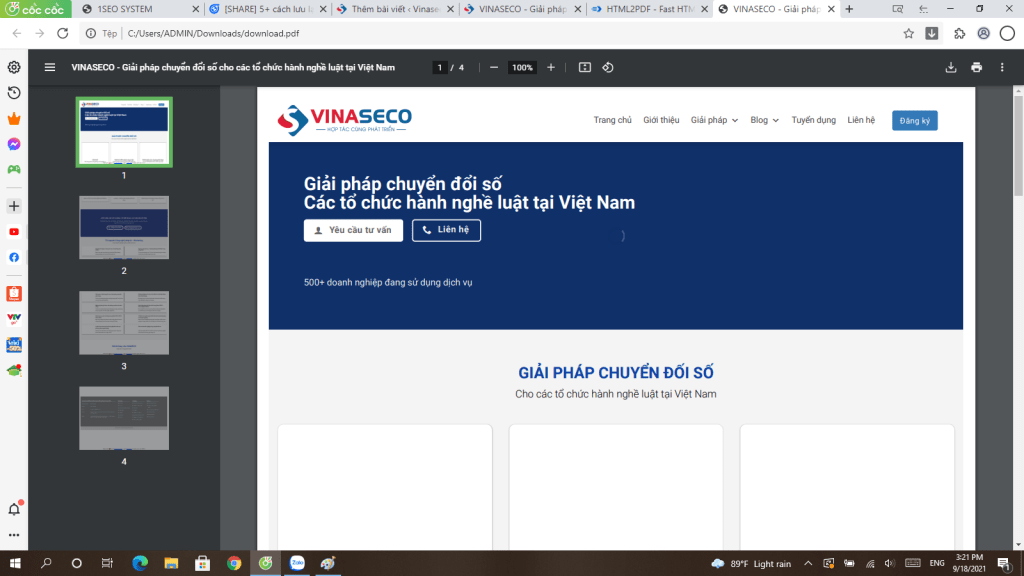Zoom in the PDF with plus button
The image size is (1024, 576).
[x=551, y=67]
